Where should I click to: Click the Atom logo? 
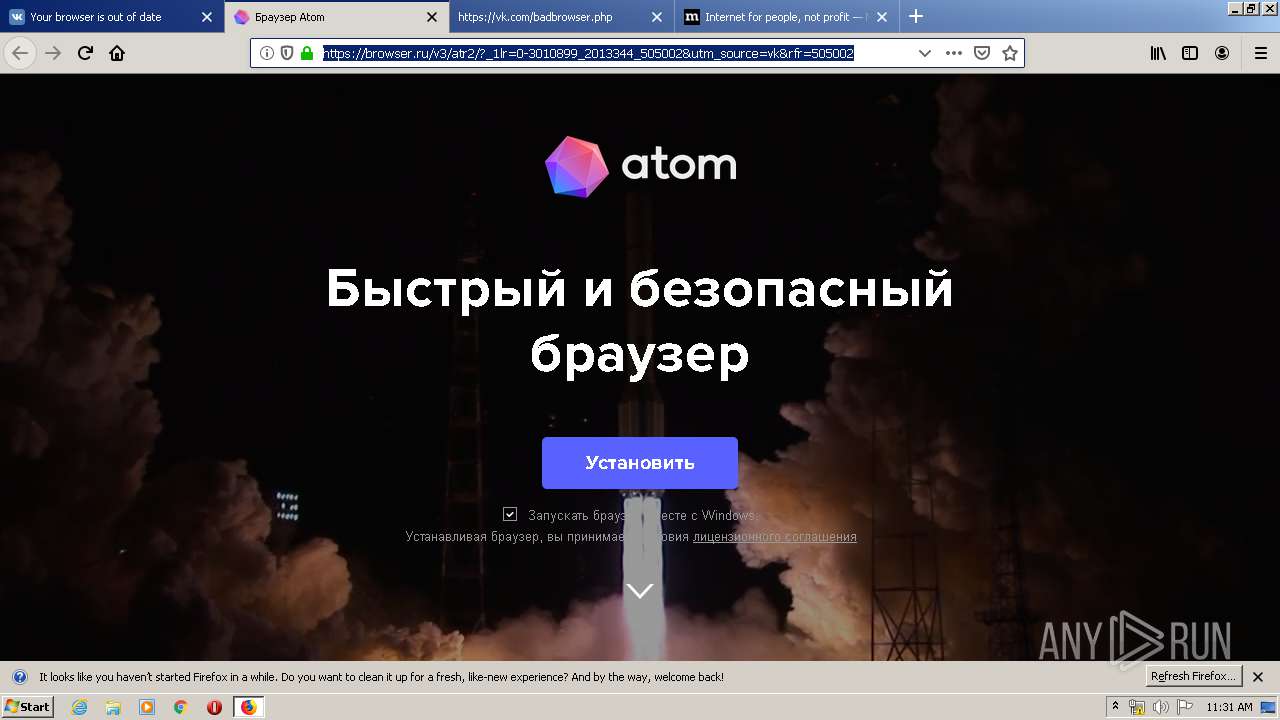pyautogui.click(x=640, y=166)
